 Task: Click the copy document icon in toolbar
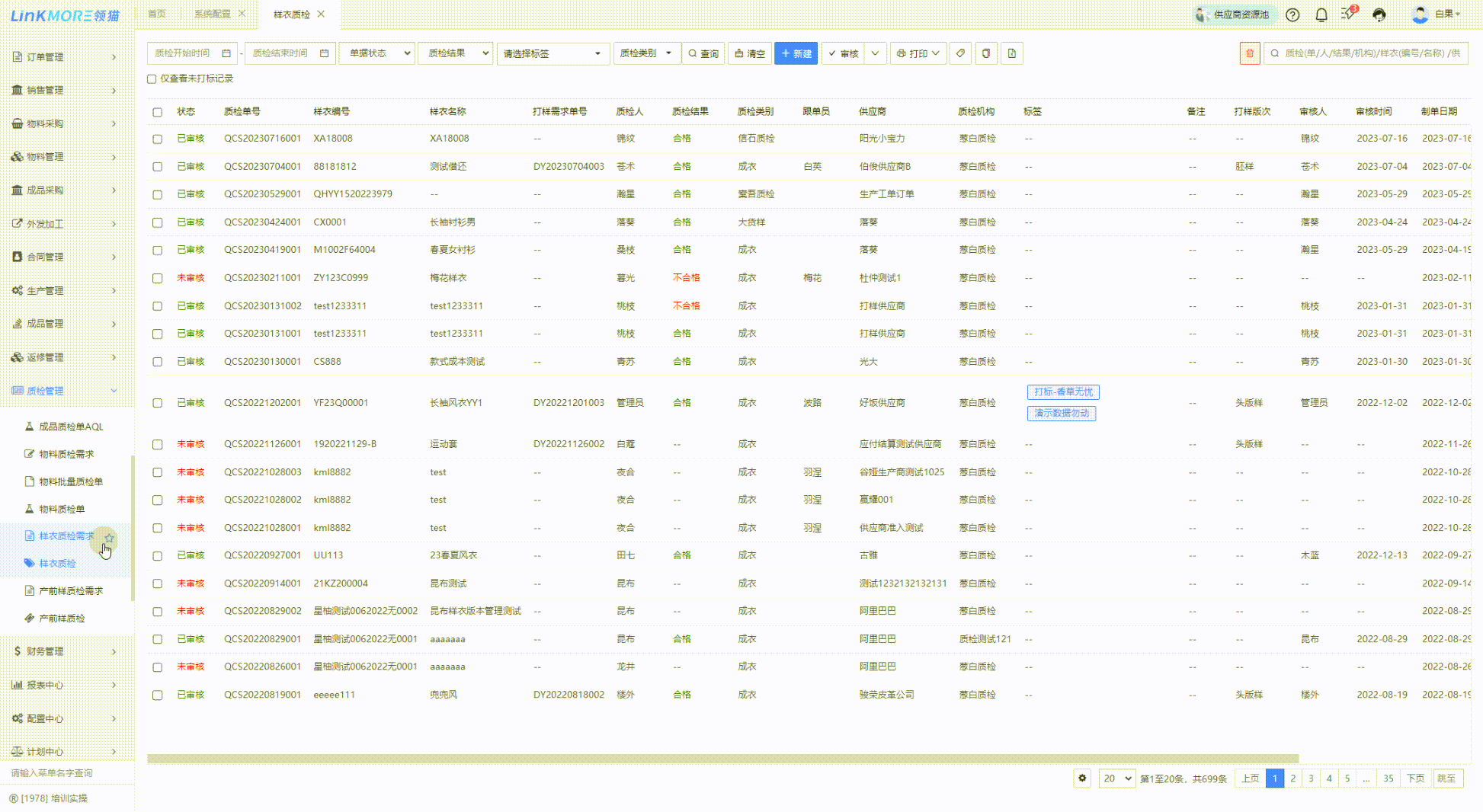986,53
